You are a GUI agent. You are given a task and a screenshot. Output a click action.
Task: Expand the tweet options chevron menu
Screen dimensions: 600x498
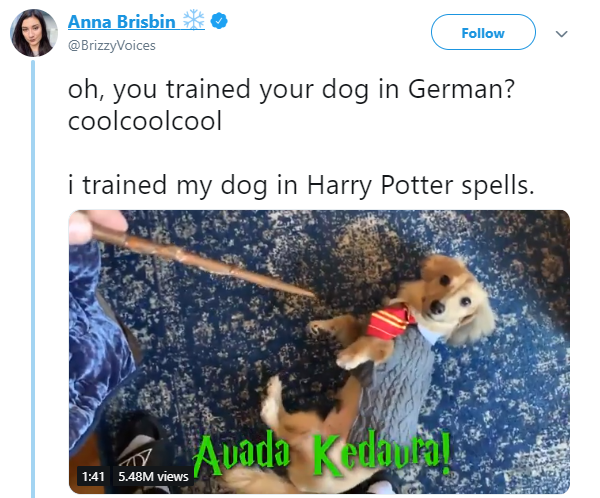tap(561, 34)
